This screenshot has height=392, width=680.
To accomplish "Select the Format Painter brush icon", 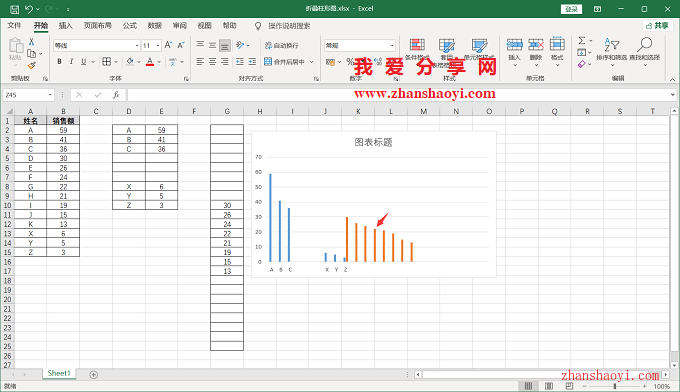I will (x=31, y=65).
